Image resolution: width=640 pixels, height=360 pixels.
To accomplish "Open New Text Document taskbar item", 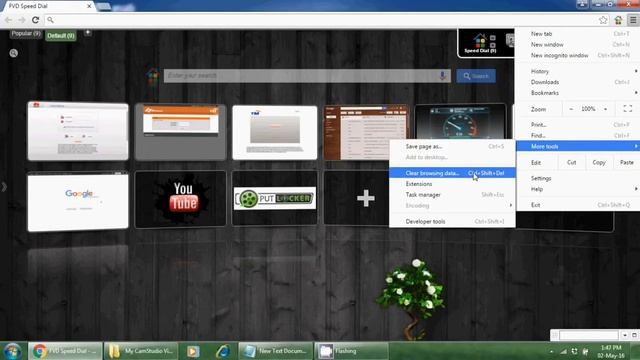I will point(276,351).
